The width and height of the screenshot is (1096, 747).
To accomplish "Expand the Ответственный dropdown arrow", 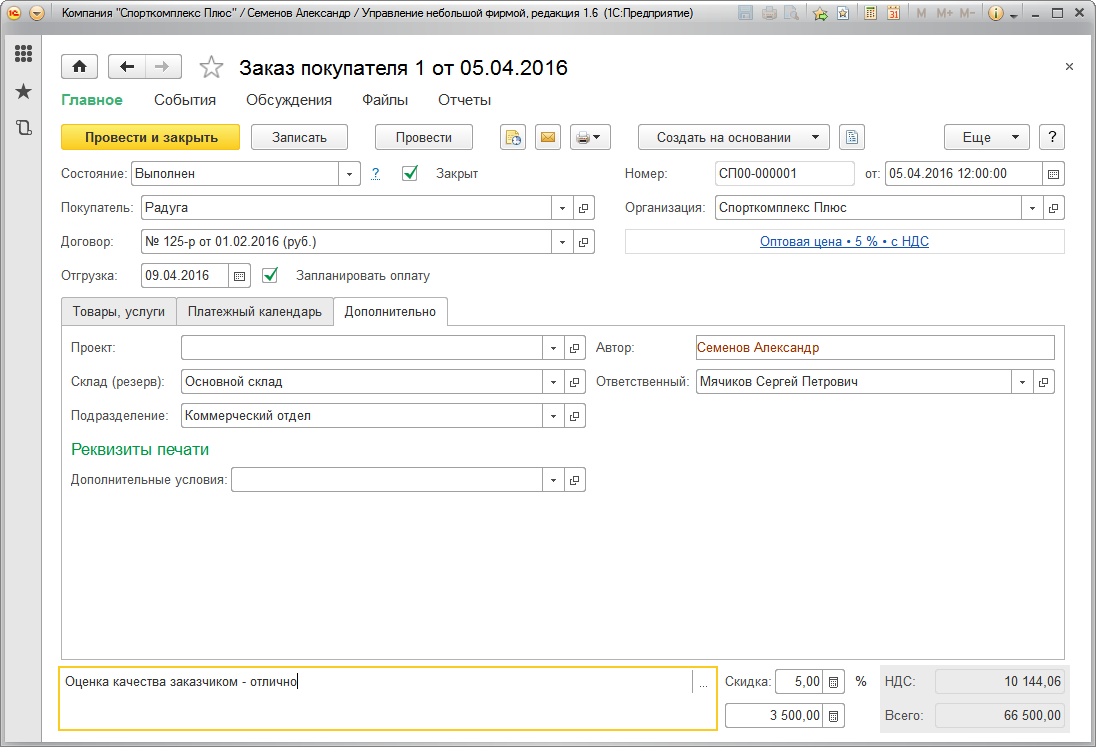I will tap(1021, 382).
